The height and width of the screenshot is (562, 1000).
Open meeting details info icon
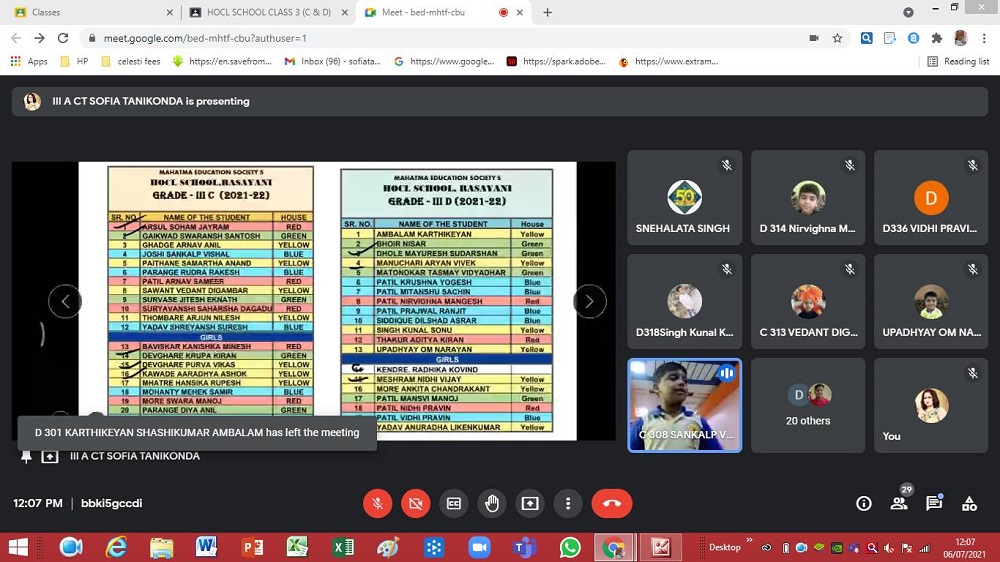coord(864,504)
